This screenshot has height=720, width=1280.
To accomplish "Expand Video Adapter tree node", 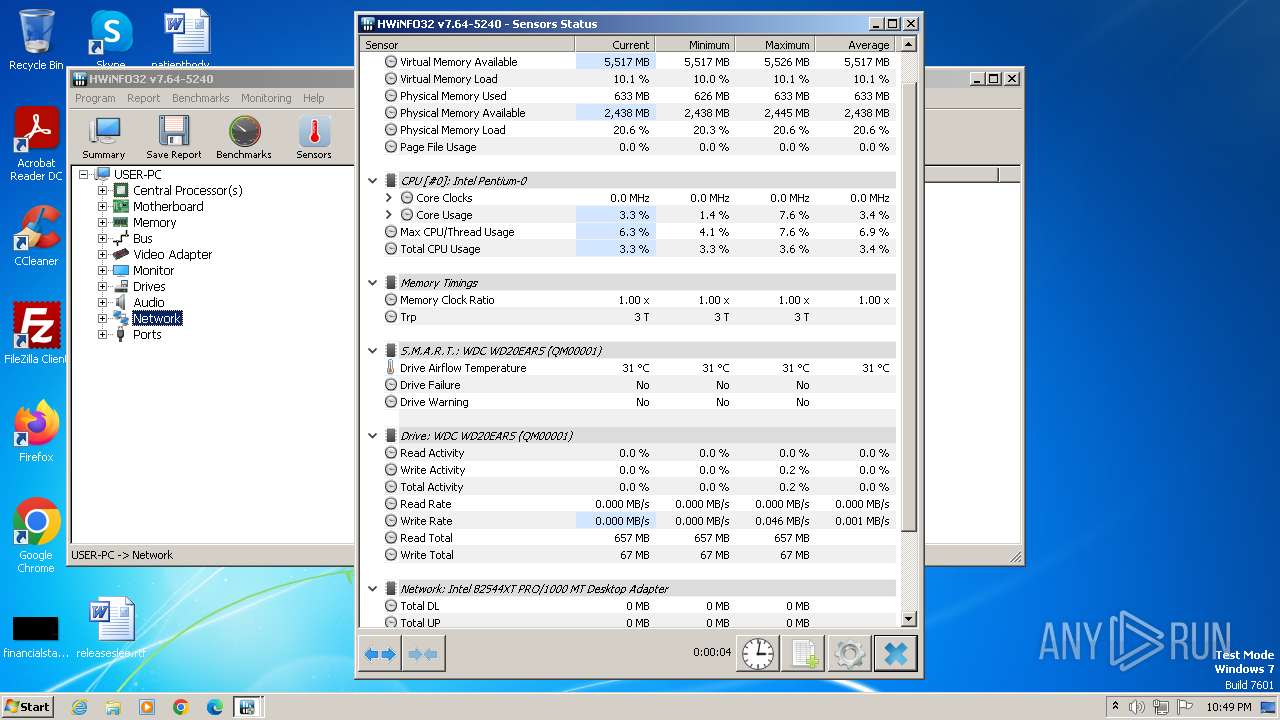I will point(102,254).
